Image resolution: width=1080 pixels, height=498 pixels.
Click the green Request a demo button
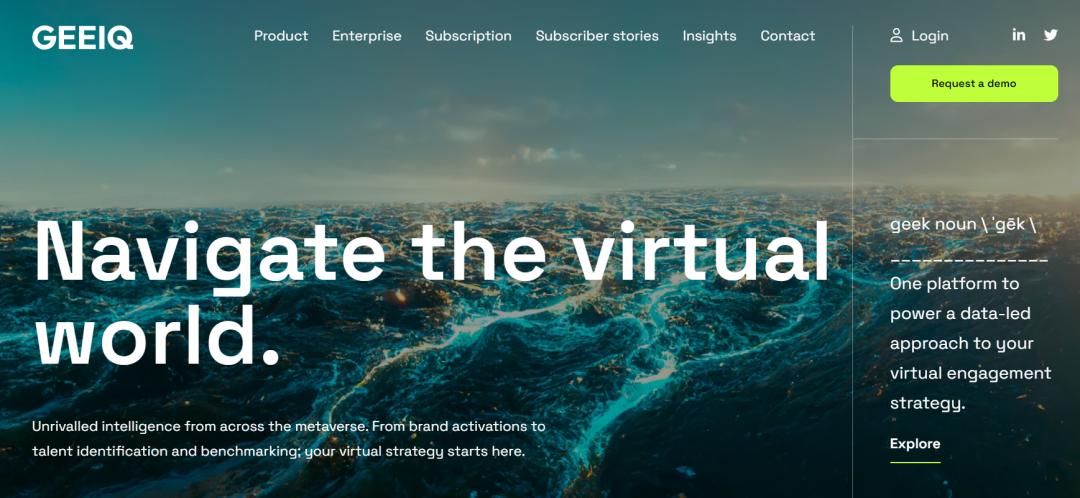[x=974, y=83]
